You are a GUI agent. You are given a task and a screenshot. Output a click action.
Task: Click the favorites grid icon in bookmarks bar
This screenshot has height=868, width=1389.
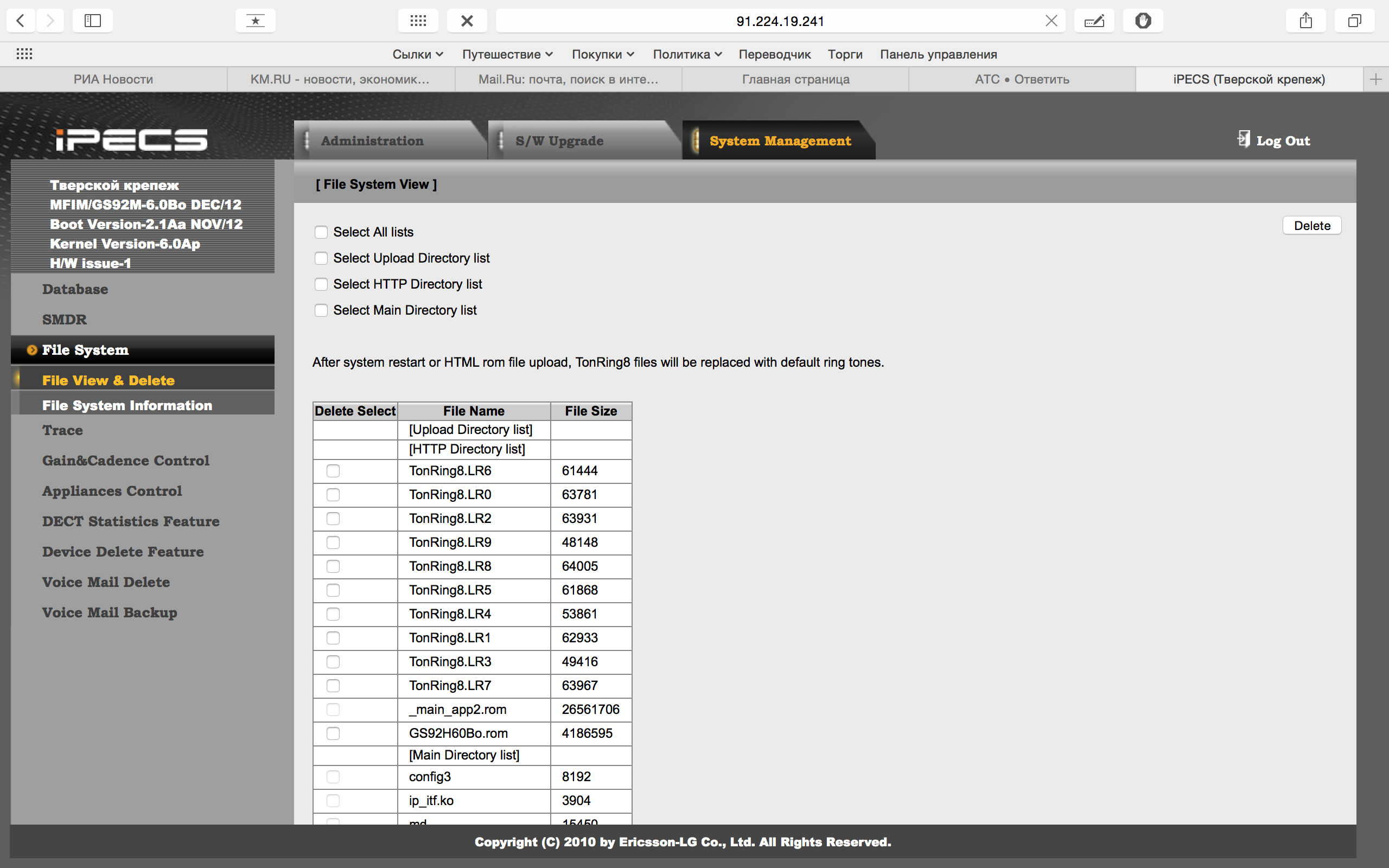click(x=24, y=54)
